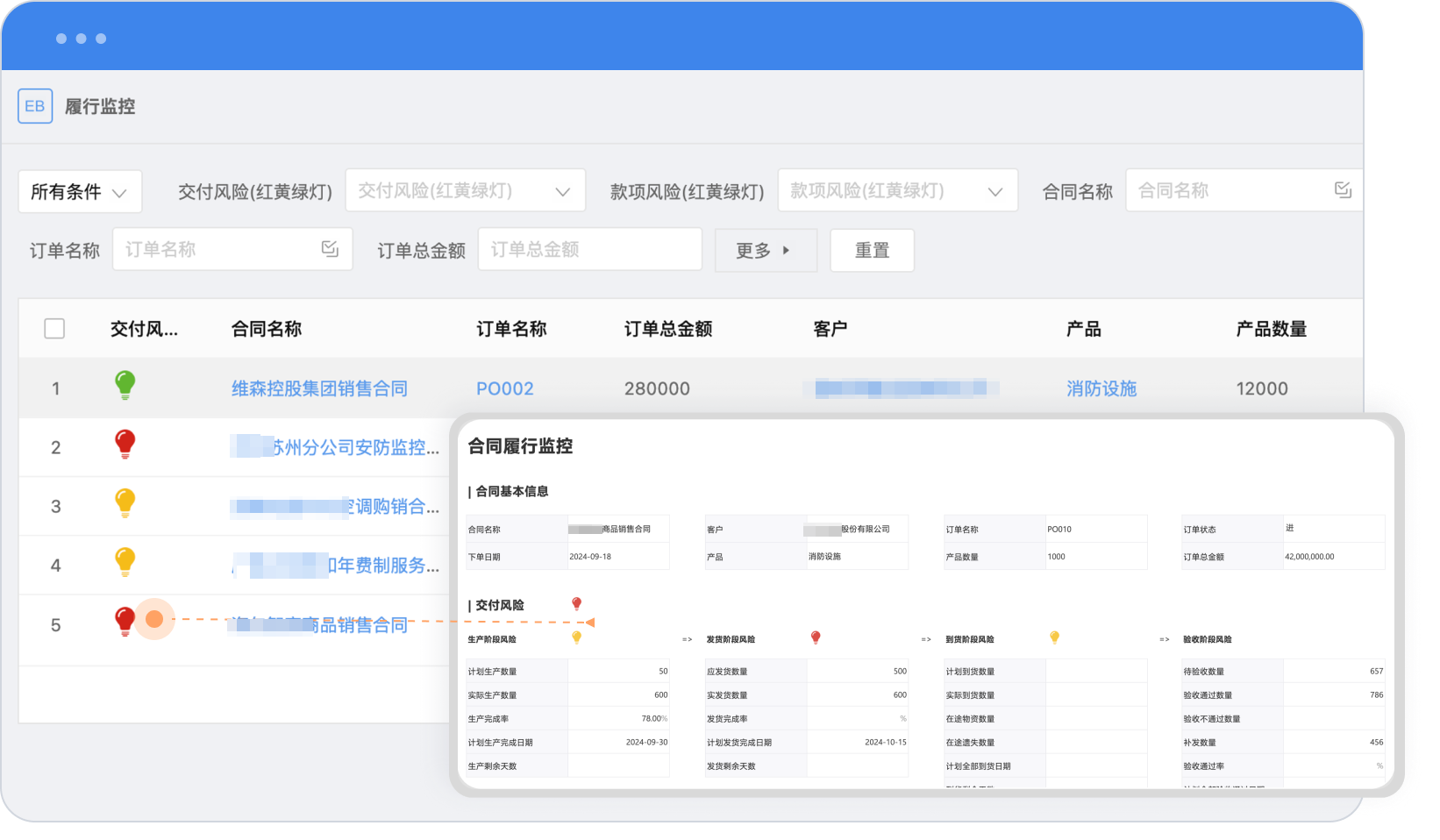The height and width of the screenshot is (840, 1440).
Task: Click red delivery risk bulb in row 5
Action: pyautogui.click(x=125, y=622)
